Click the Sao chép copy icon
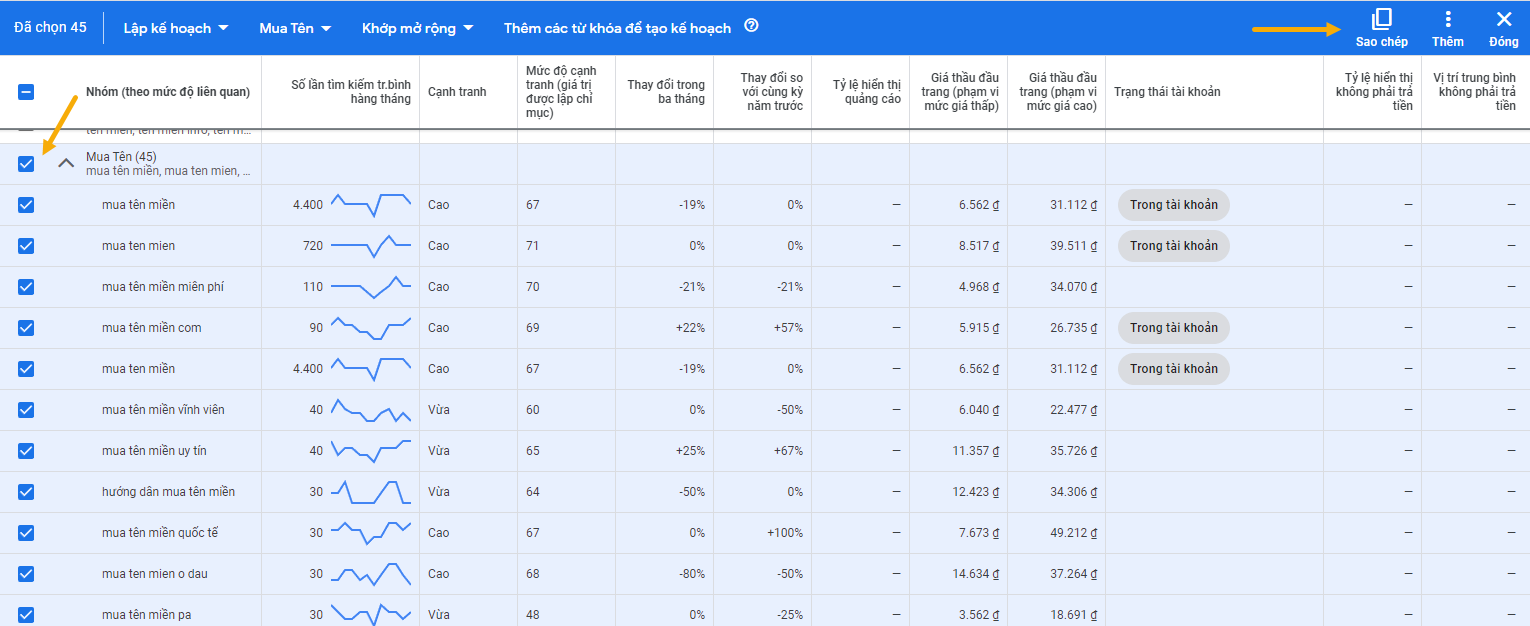 tap(1381, 20)
